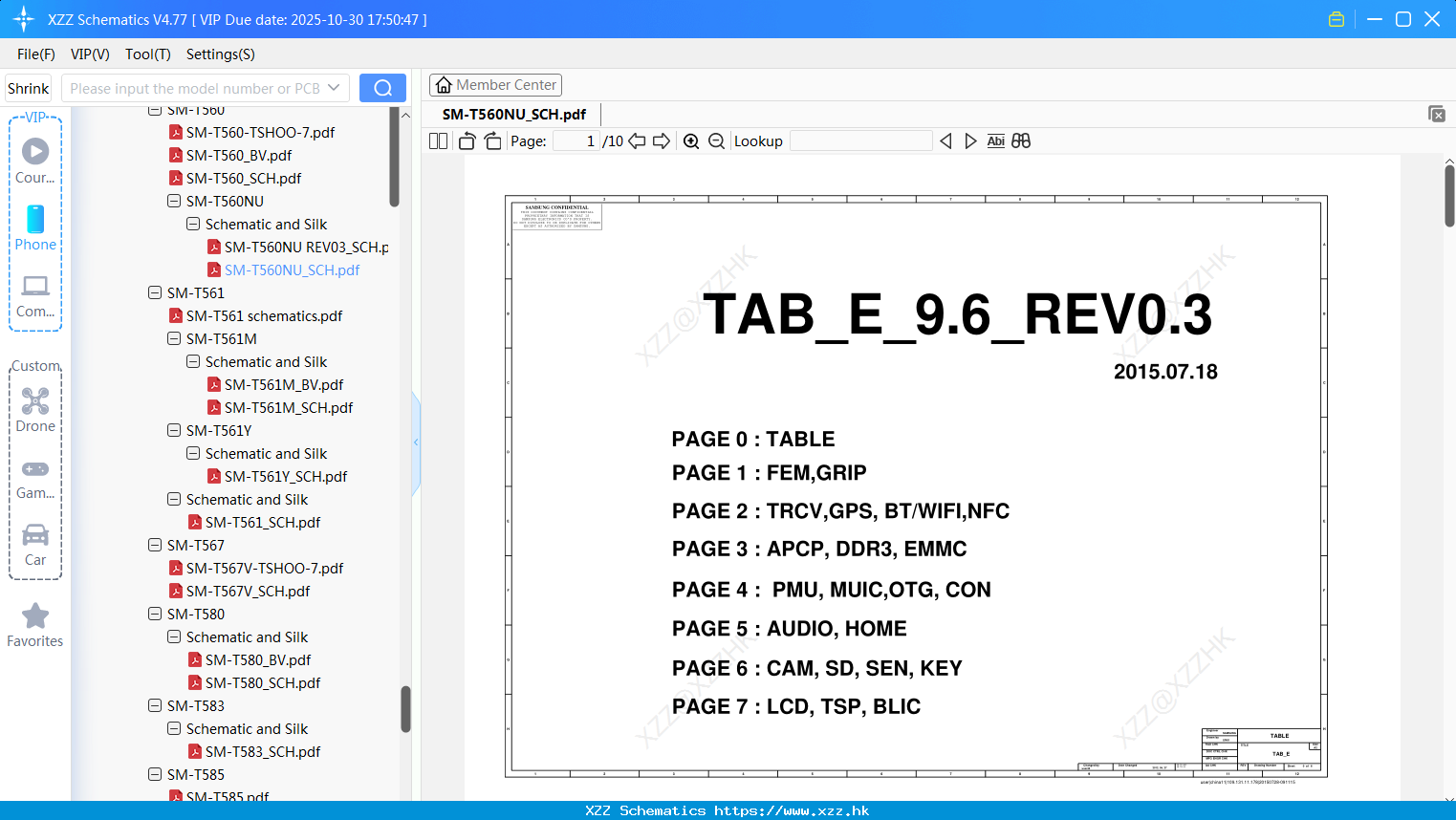Open the Tool(T) menu
The width and height of the screenshot is (1456, 820).
coord(148,54)
